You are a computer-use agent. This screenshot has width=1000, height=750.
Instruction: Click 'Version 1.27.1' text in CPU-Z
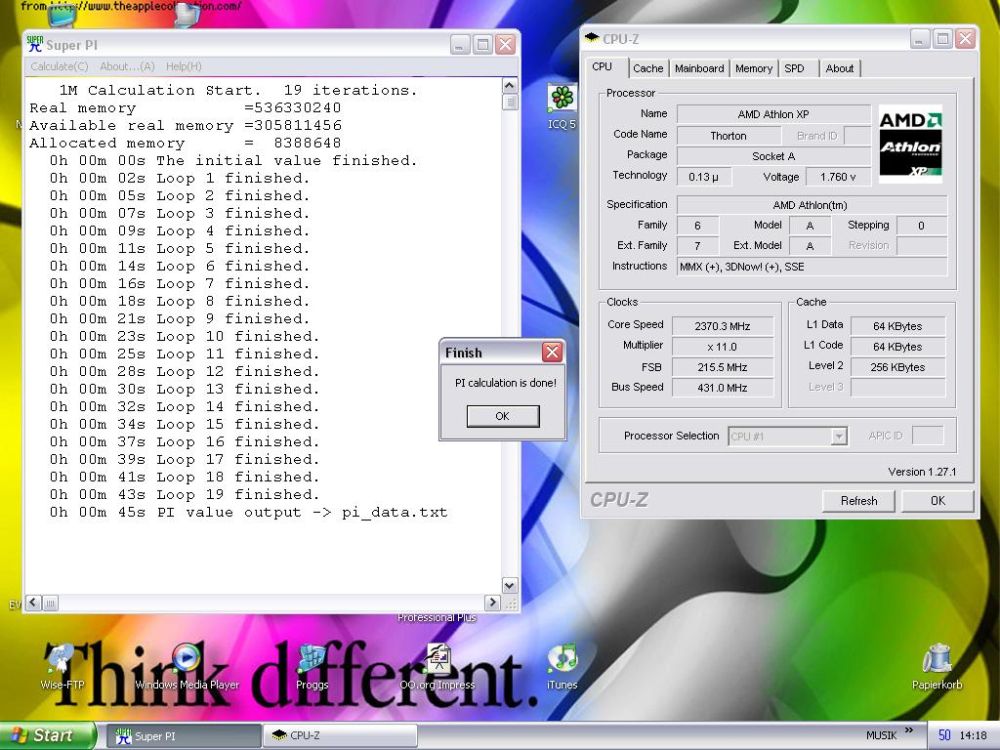click(x=922, y=472)
